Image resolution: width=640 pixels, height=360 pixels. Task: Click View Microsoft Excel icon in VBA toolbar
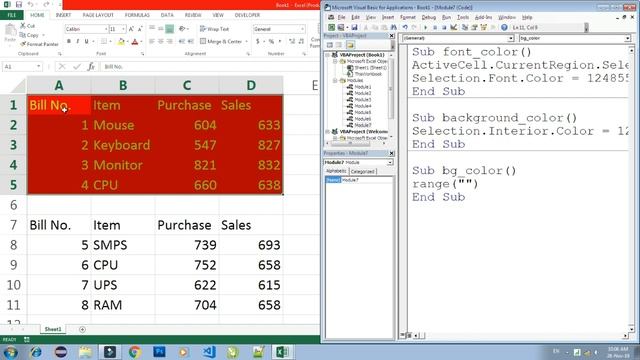pyautogui.click(x=331, y=27)
